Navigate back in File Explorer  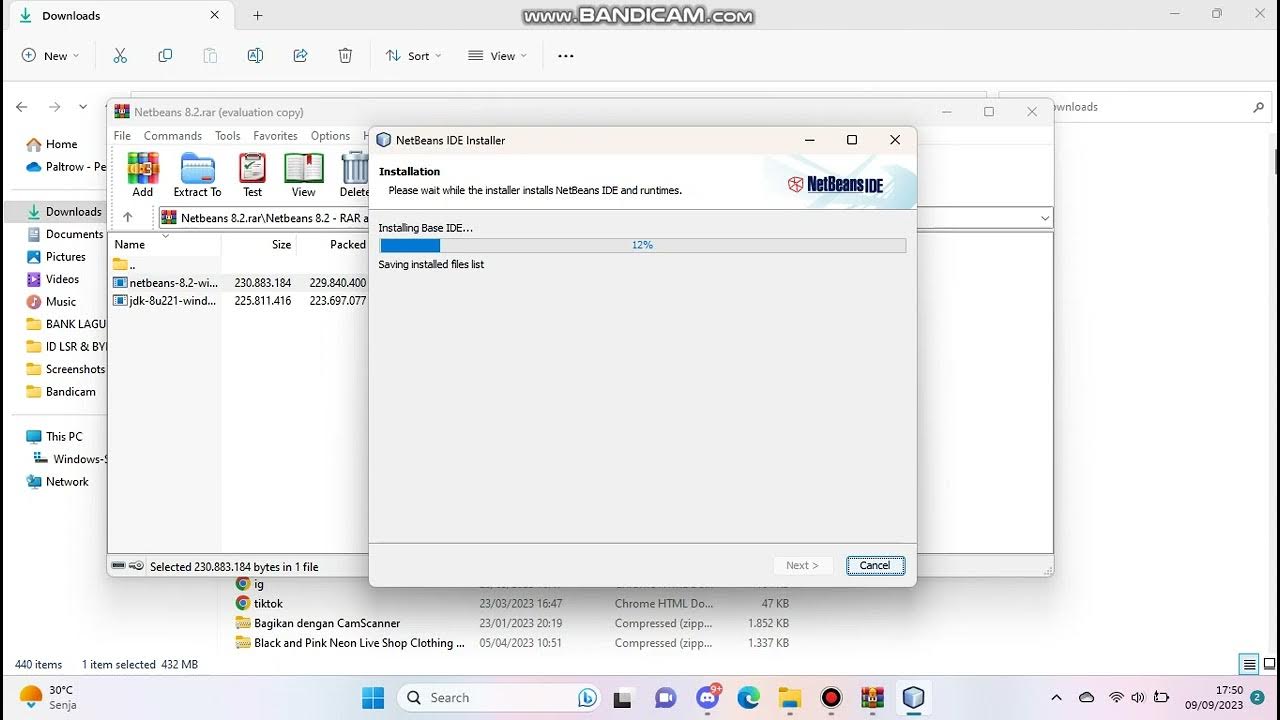pyautogui.click(x=22, y=107)
